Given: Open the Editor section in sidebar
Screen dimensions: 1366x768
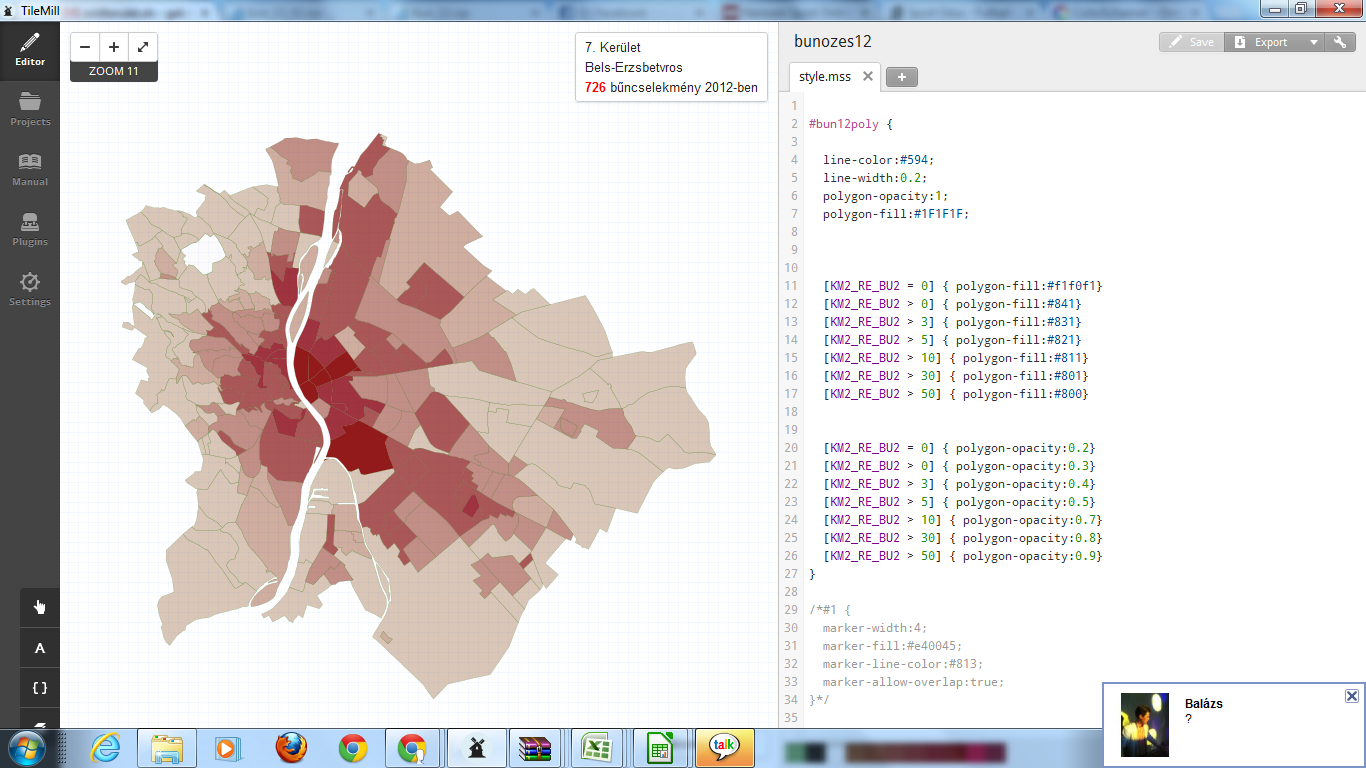Looking at the screenshot, I should point(30,49).
